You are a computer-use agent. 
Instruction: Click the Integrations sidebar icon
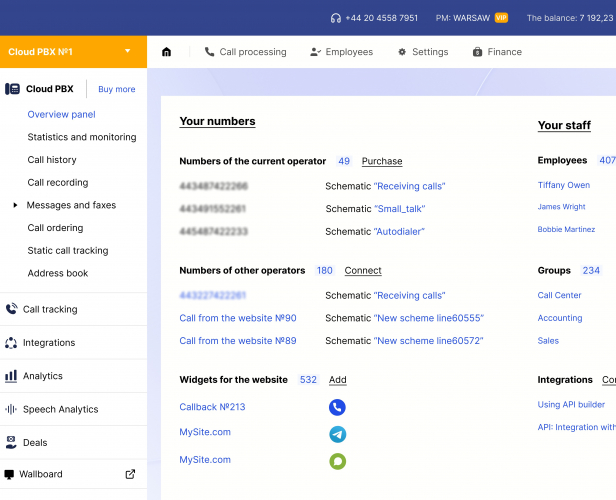coord(11,343)
